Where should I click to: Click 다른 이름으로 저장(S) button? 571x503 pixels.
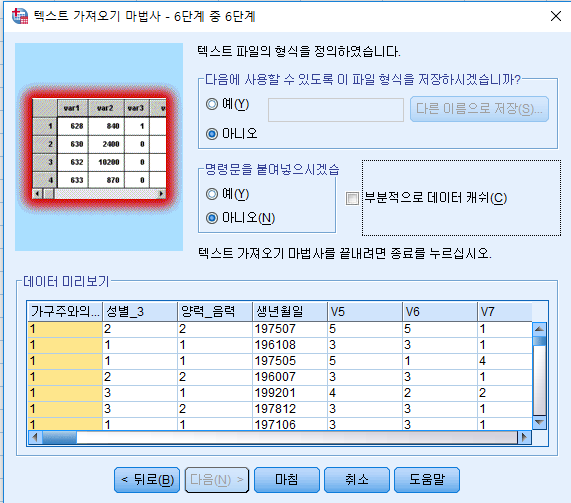pyautogui.click(x=479, y=109)
